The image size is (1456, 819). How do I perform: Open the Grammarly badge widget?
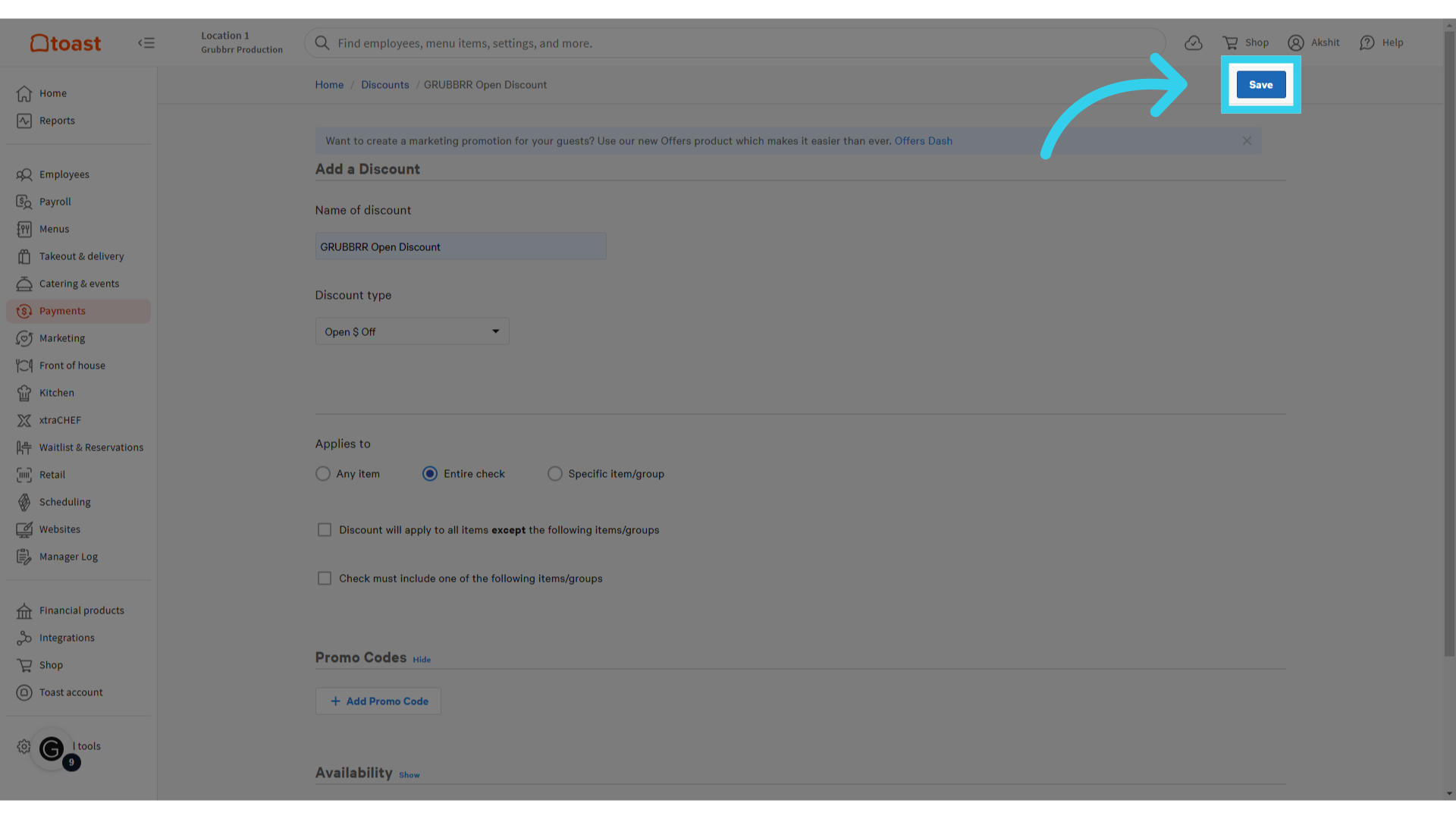[52, 749]
